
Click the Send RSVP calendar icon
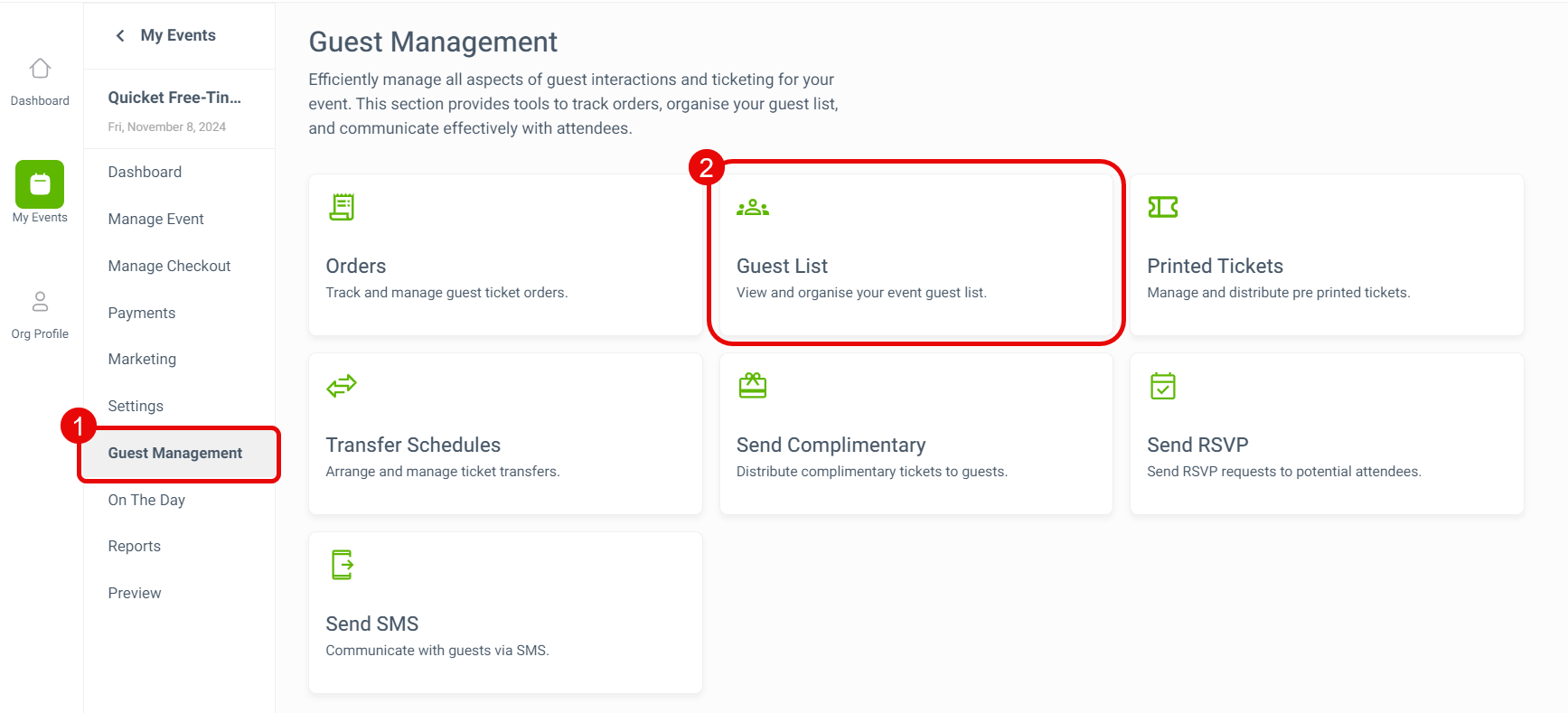(1163, 386)
